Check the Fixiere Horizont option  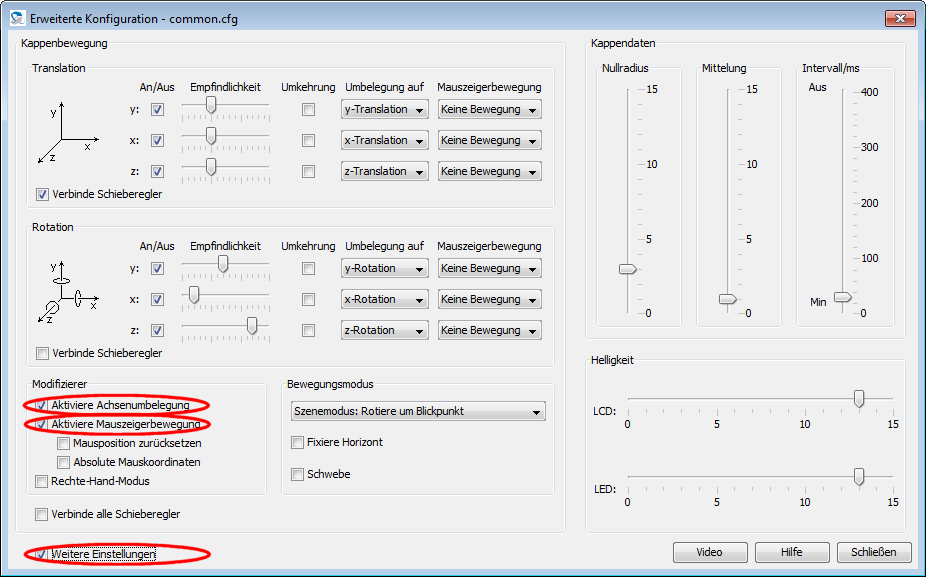(297, 442)
